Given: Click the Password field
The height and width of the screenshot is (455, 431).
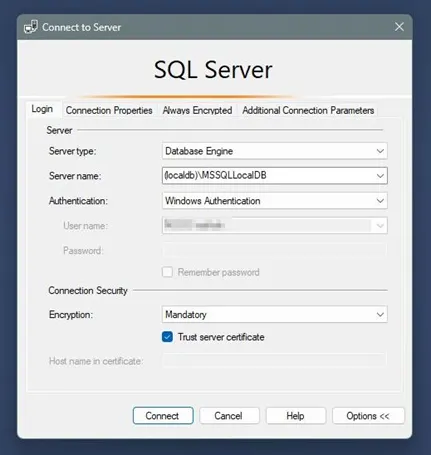Looking at the screenshot, I should click(x=275, y=250).
